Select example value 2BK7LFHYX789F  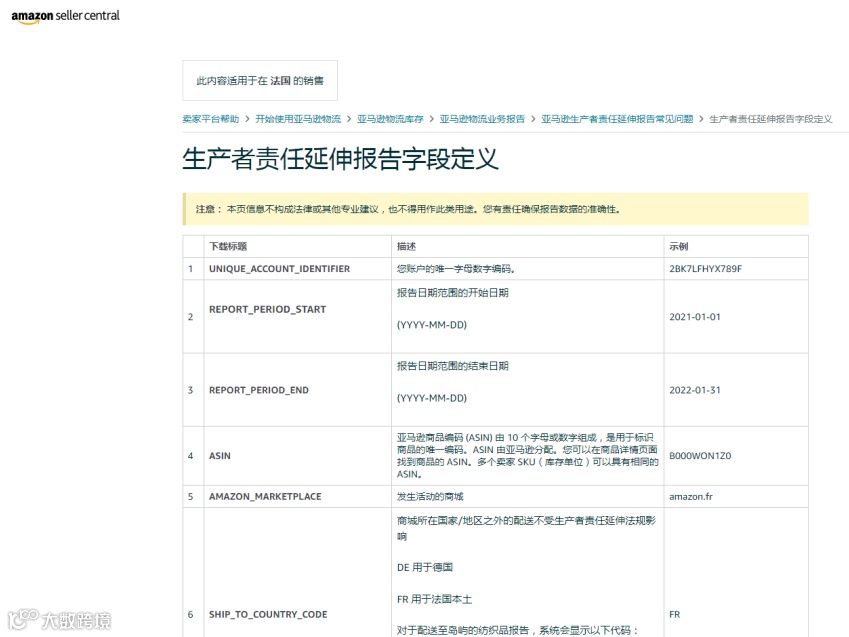[706, 269]
